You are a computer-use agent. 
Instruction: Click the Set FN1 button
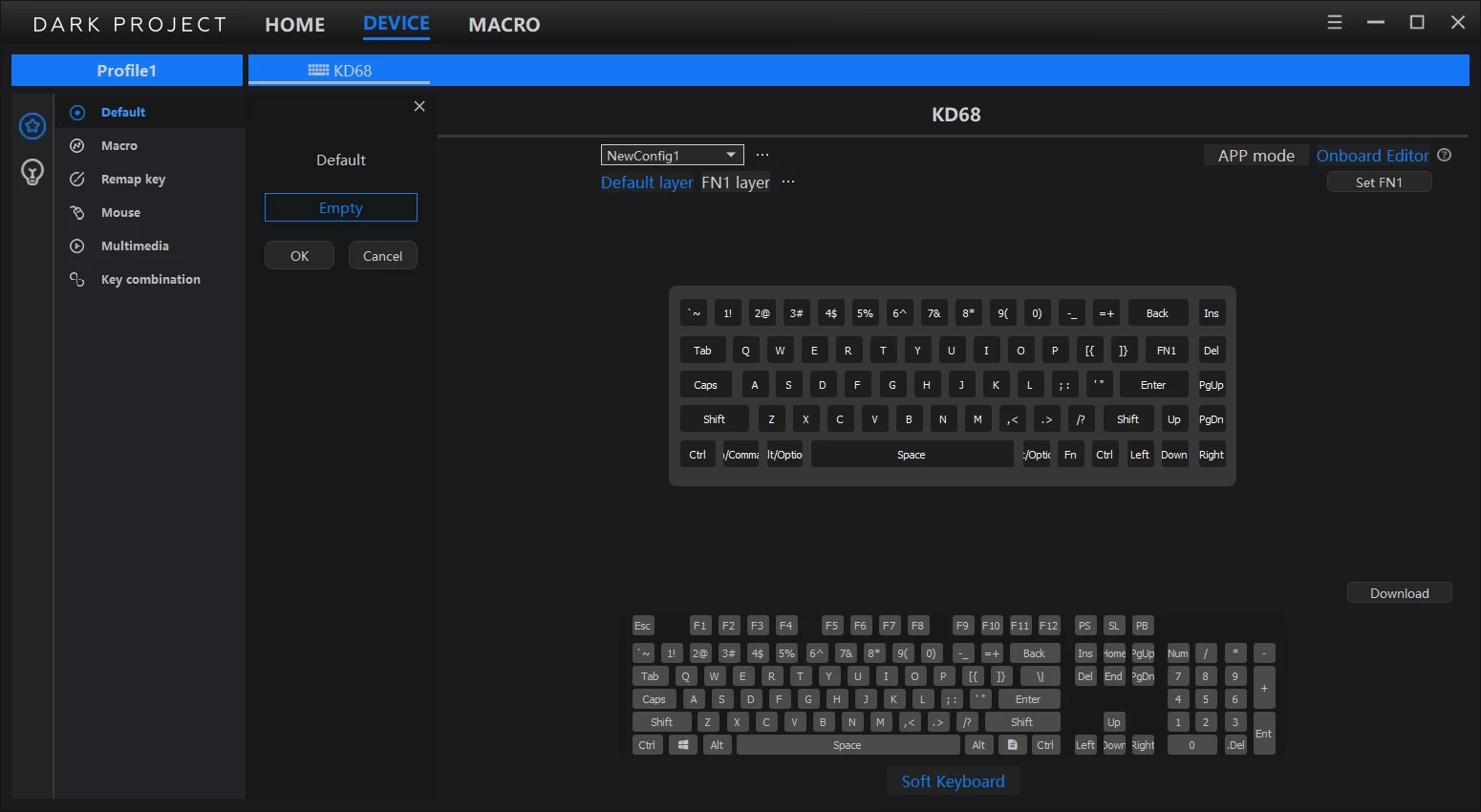(1380, 182)
